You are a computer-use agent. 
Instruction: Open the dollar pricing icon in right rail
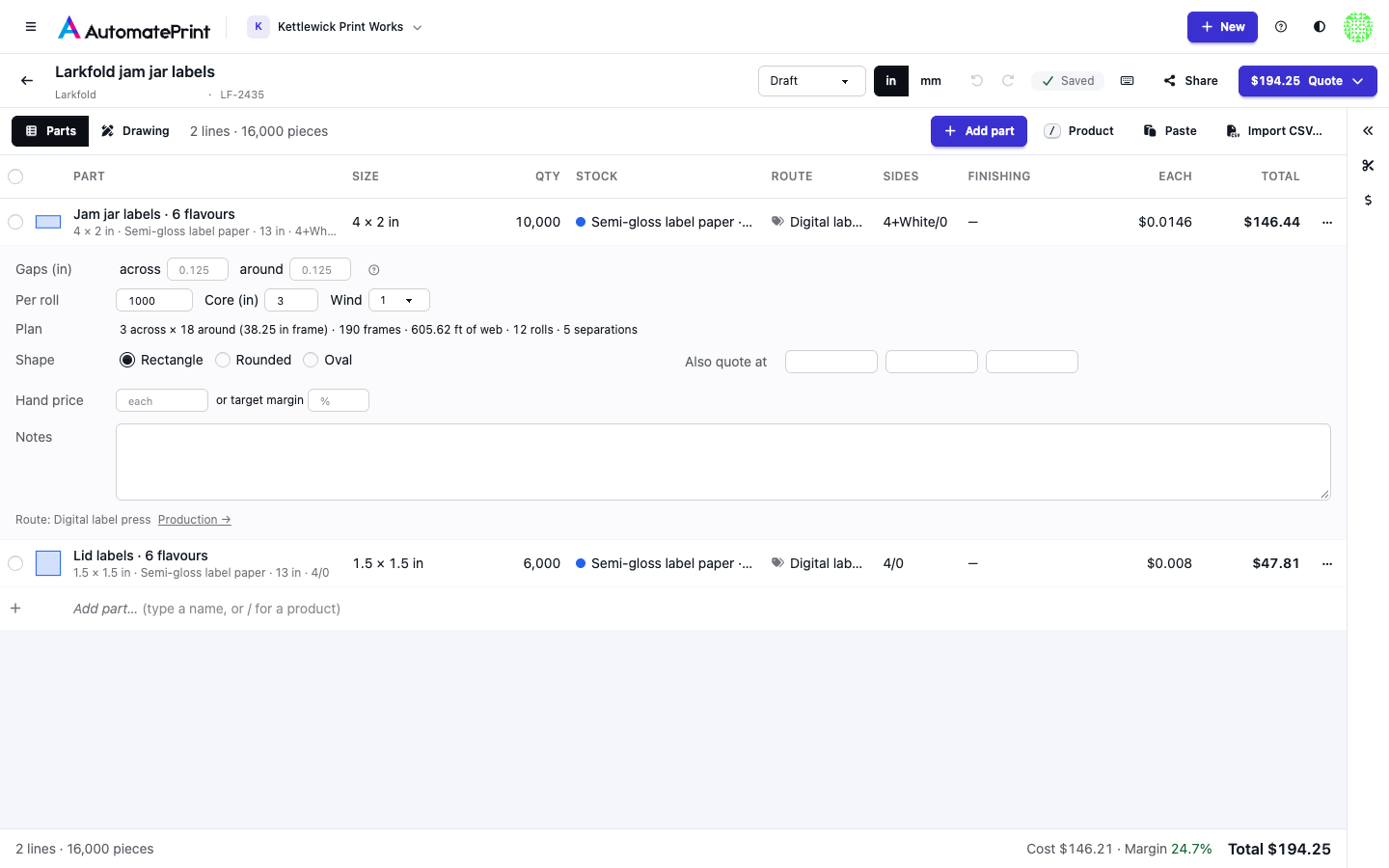(1368, 201)
